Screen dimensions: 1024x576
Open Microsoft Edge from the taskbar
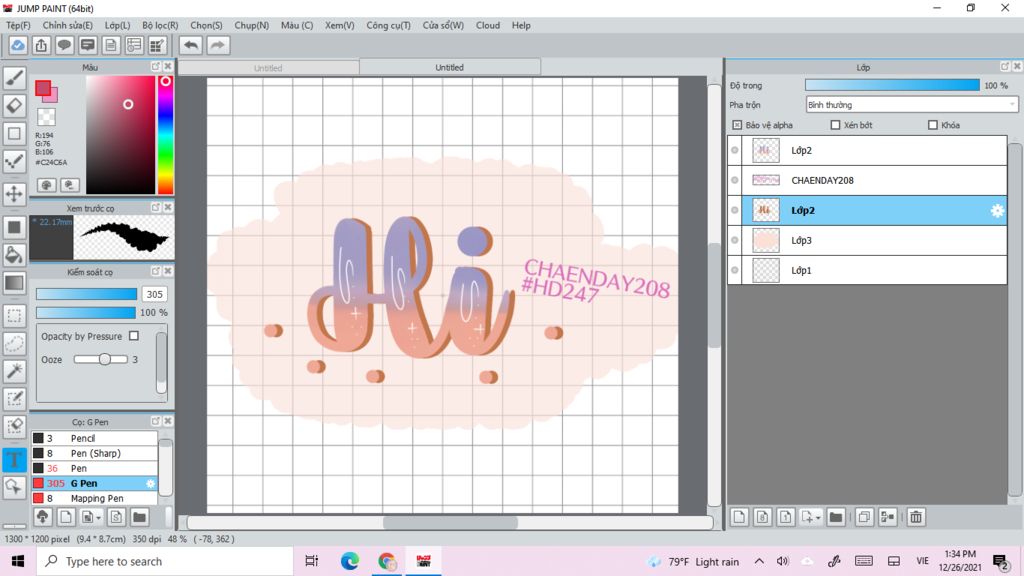pyautogui.click(x=349, y=561)
